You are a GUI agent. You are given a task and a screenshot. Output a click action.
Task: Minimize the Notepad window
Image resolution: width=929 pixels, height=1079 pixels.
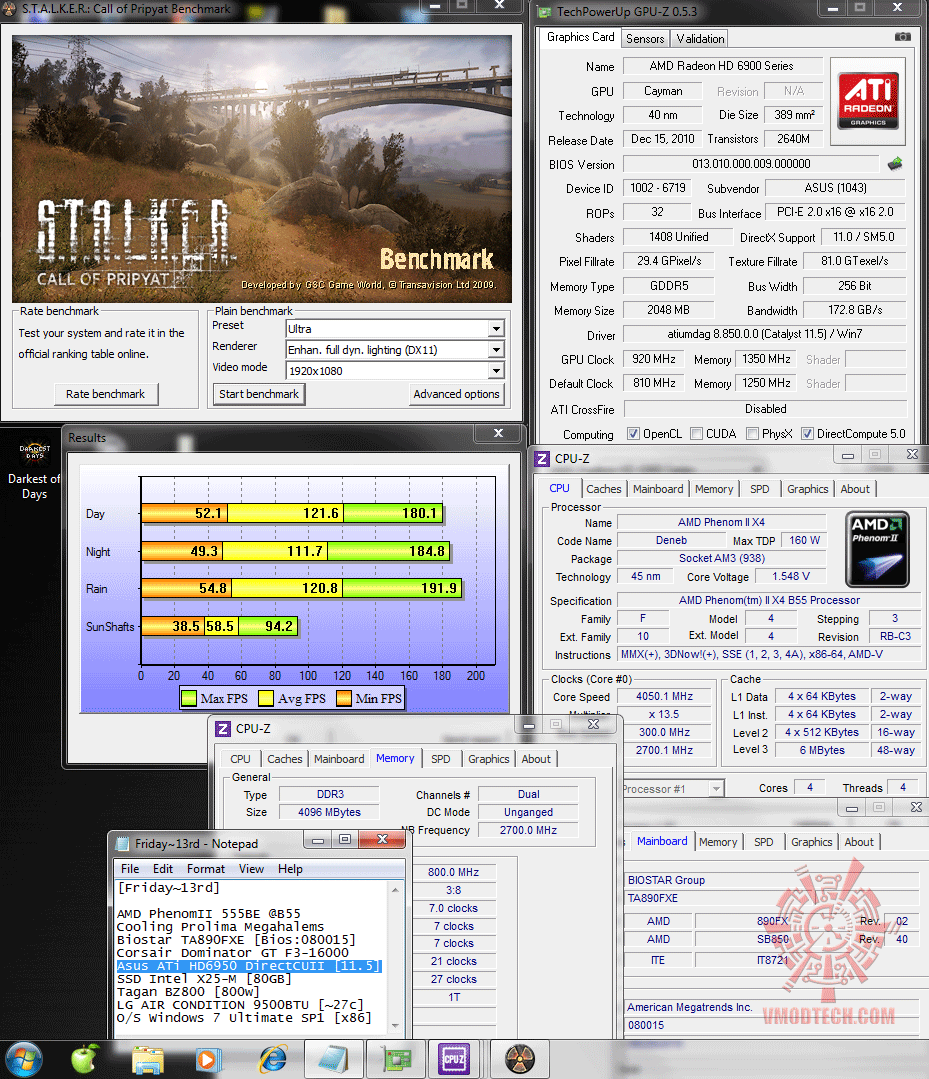pos(317,840)
